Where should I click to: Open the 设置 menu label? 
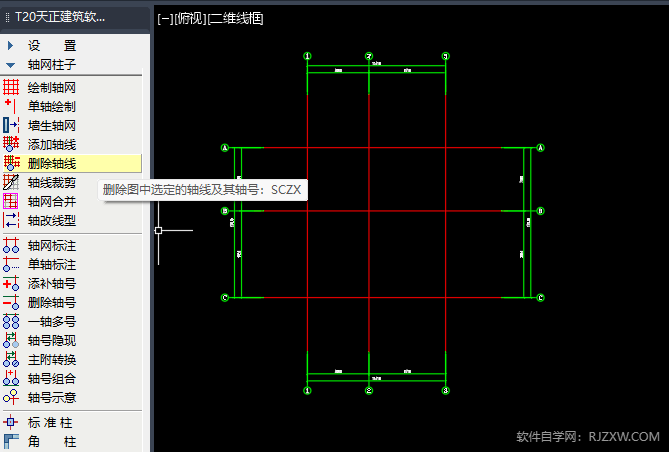point(52,45)
